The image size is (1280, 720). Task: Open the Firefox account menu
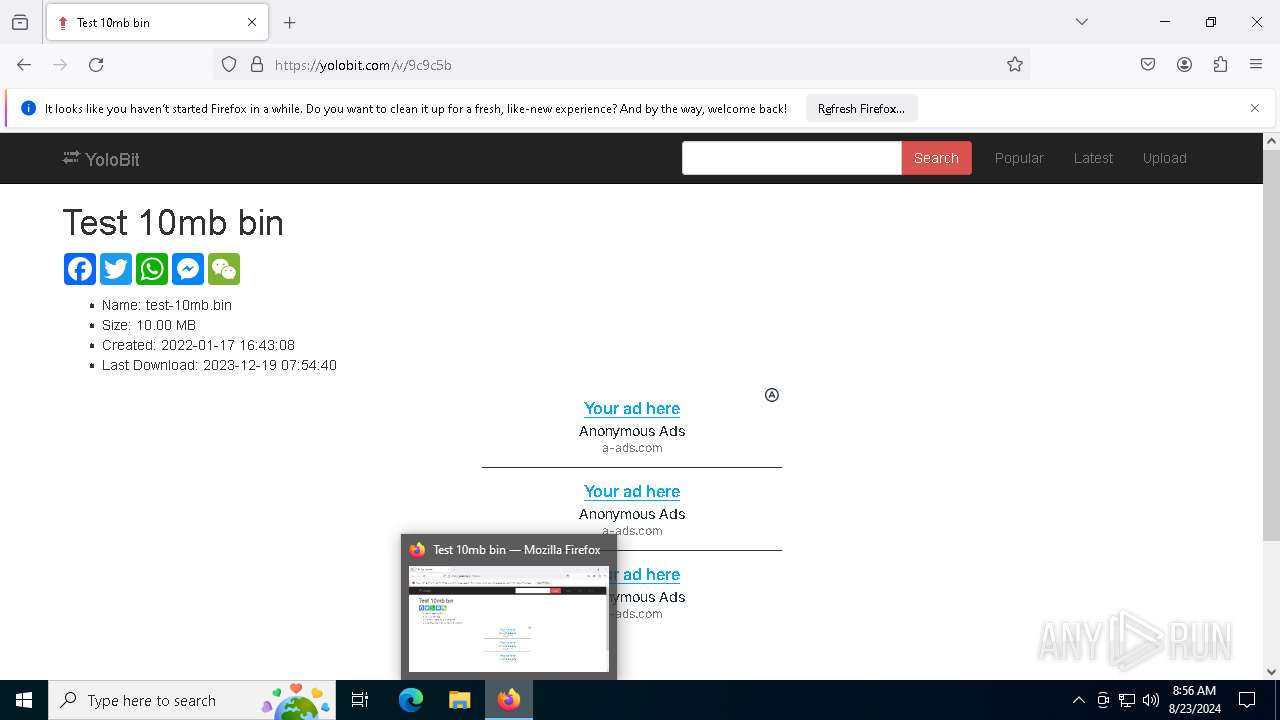[1184, 65]
